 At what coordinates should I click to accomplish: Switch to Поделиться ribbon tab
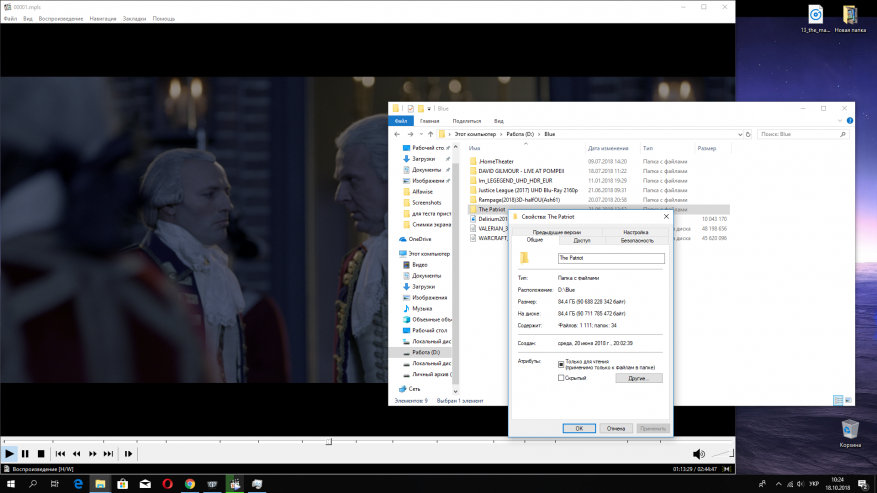(466, 121)
